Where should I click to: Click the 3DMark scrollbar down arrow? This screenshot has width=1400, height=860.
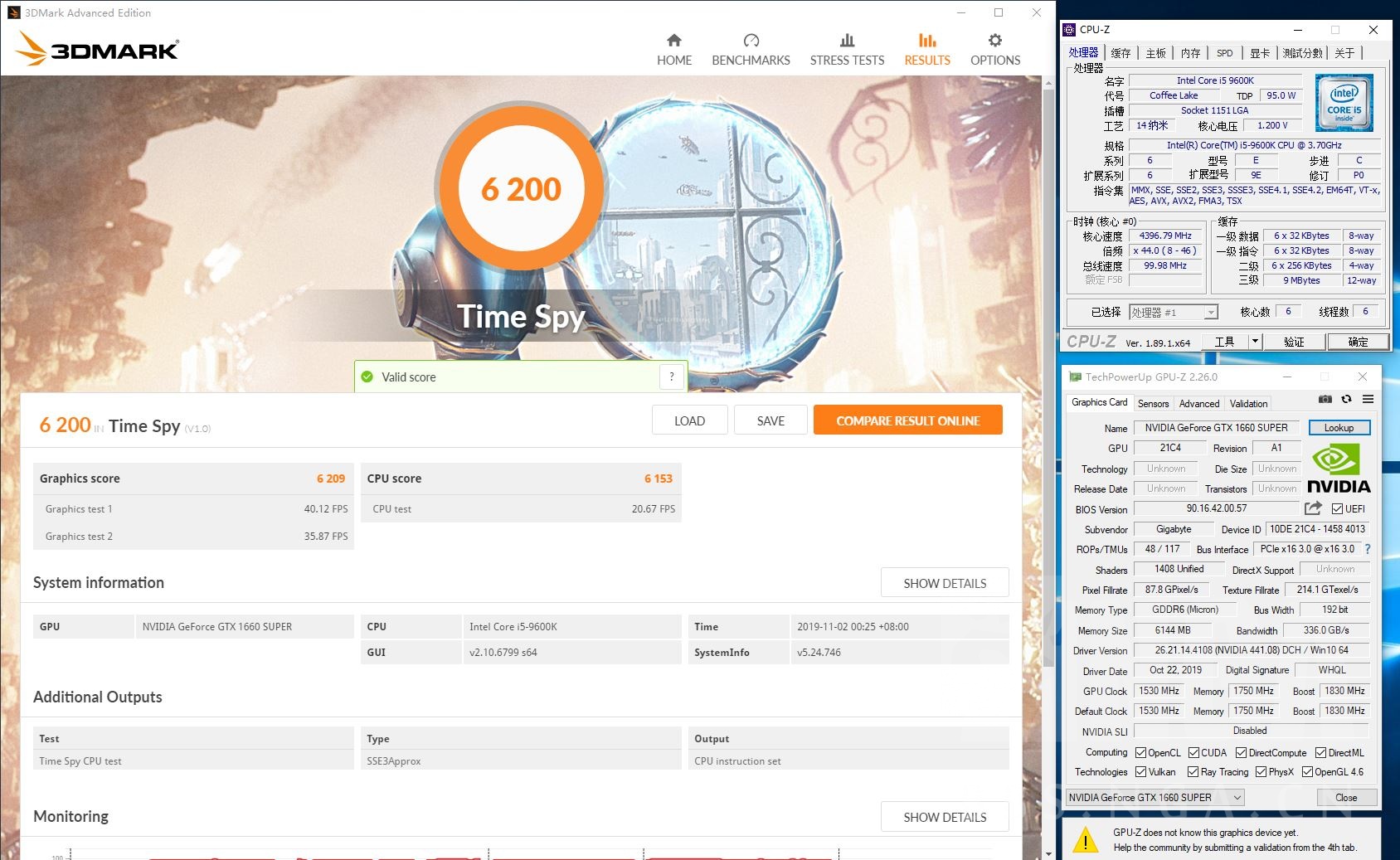(1048, 853)
